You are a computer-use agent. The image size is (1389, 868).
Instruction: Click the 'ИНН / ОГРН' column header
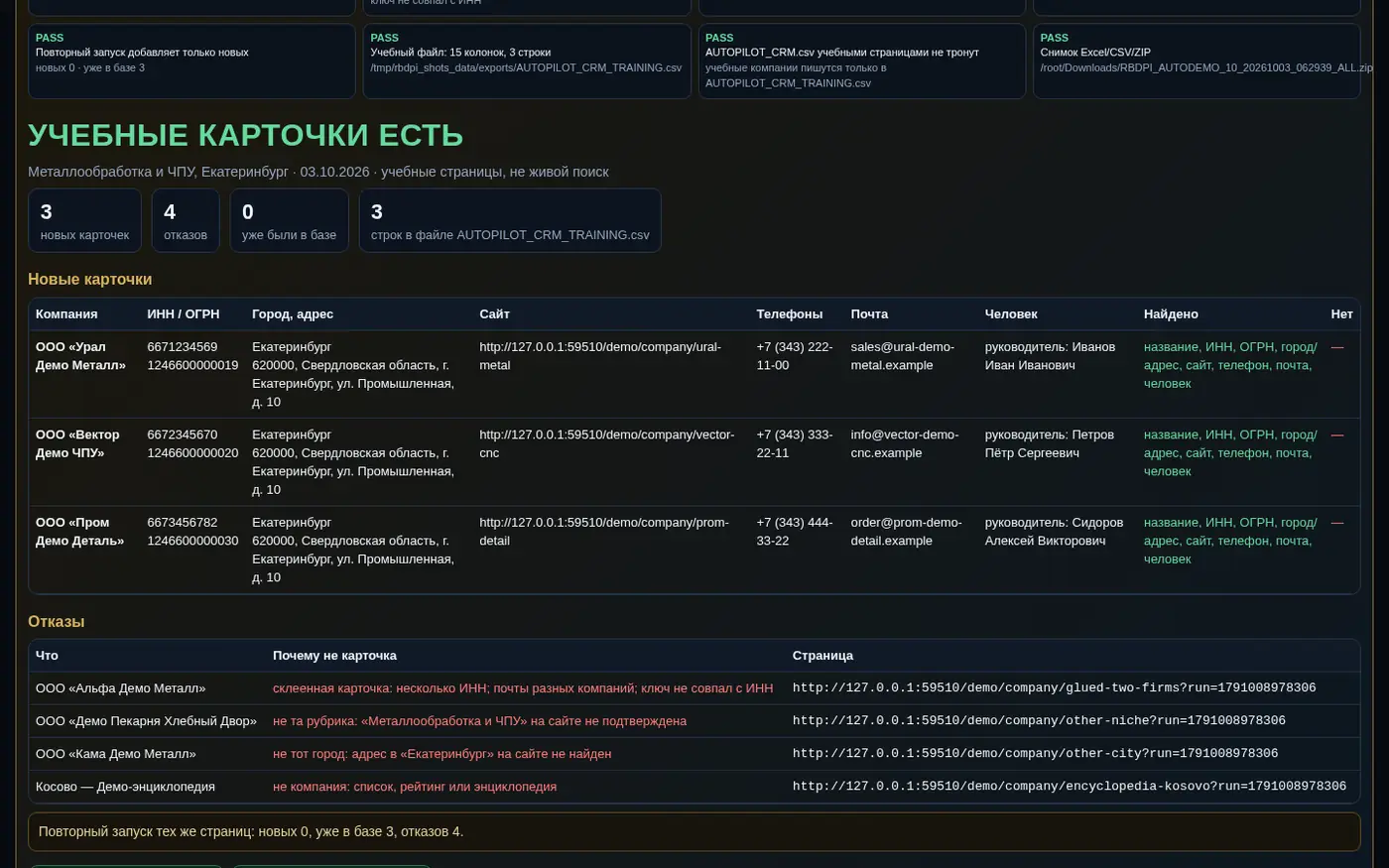click(x=184, y=314)
